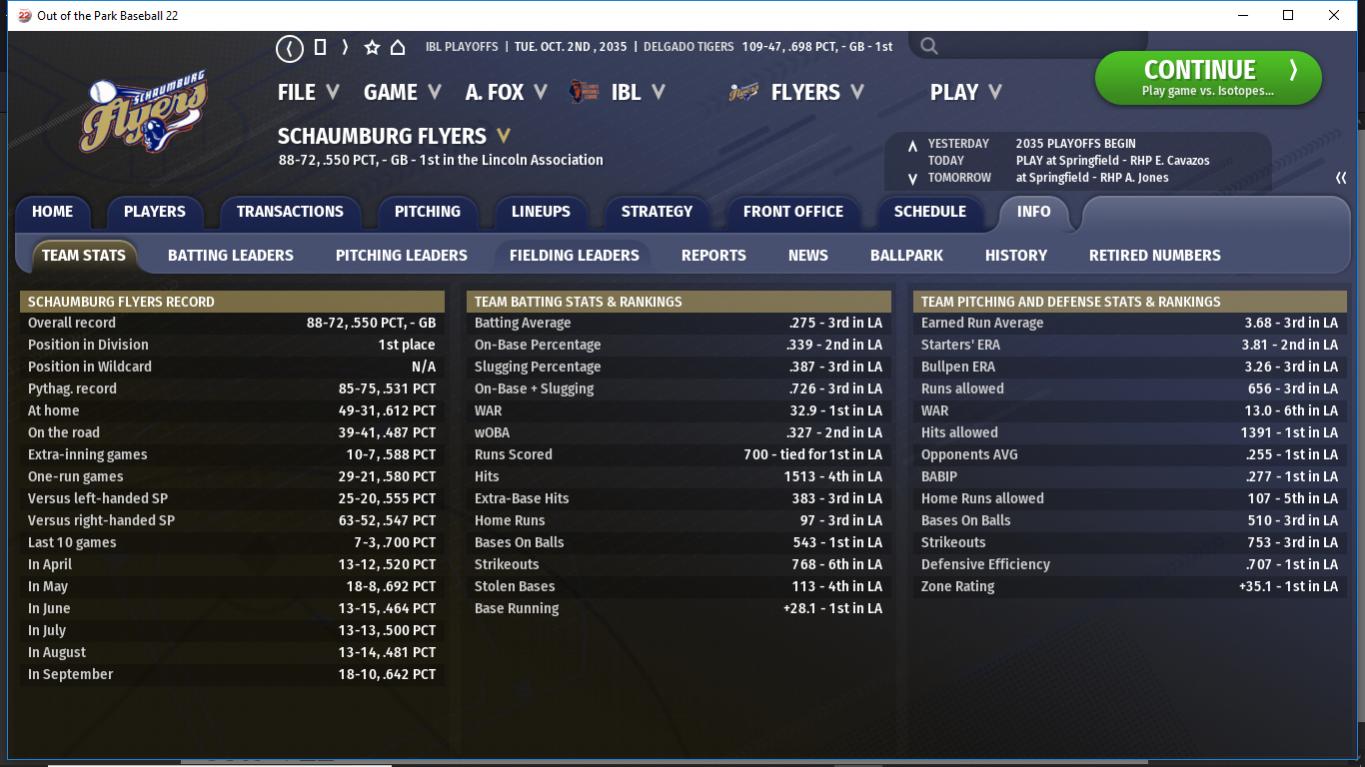Click the Schaumburg Flyers team logo
Screen dimensions: 1365x767
[x=145, y=113]
